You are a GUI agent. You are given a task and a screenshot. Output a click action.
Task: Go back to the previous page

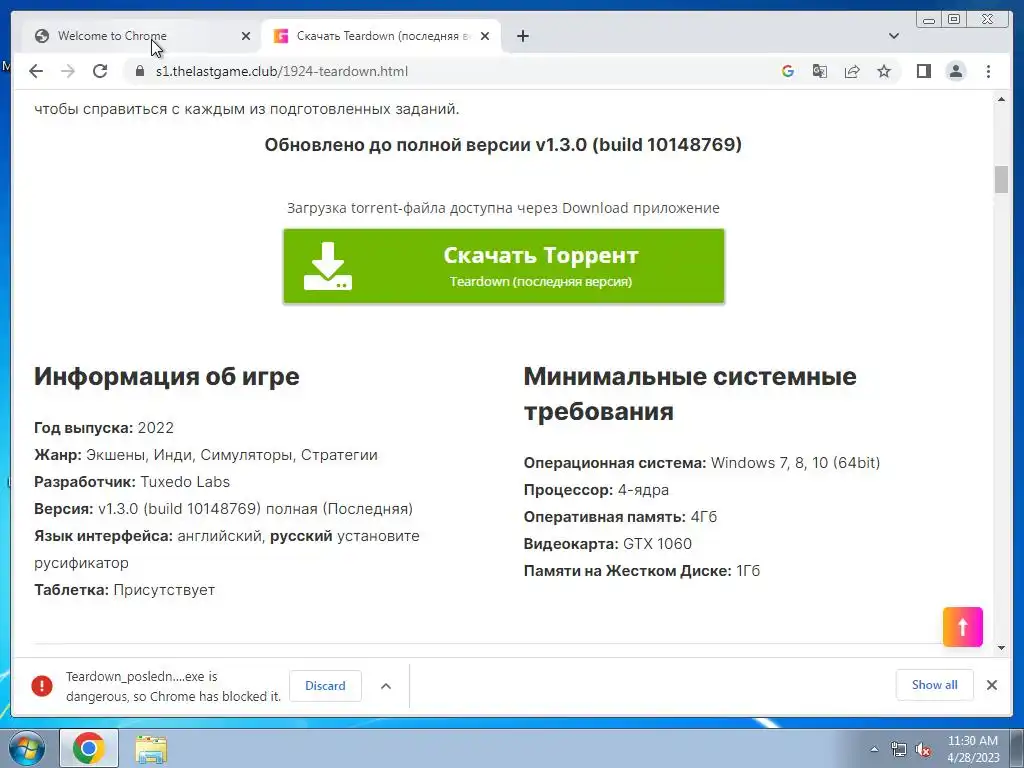coord(36,71)
